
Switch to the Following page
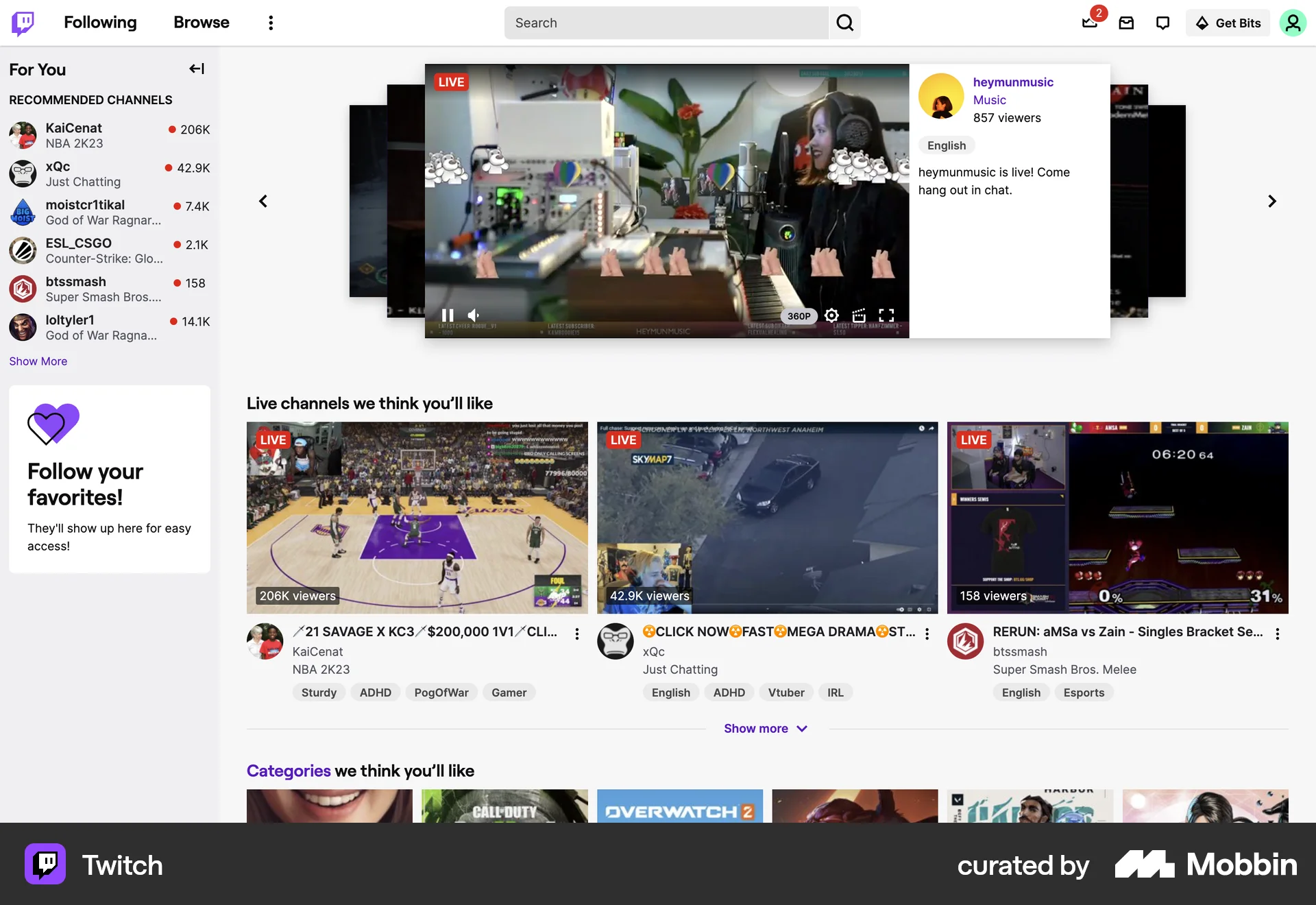[x=100, y=23]
